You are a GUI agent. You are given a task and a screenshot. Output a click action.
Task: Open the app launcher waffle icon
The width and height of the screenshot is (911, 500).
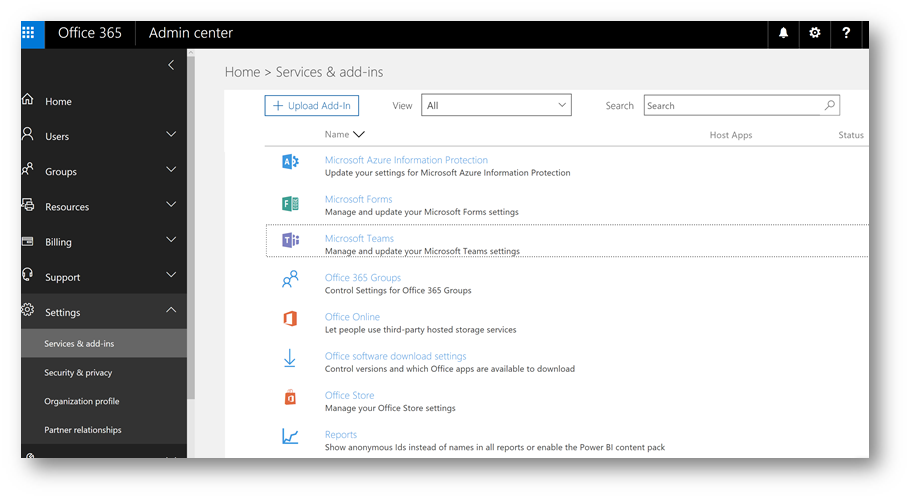tap(28, 33)
